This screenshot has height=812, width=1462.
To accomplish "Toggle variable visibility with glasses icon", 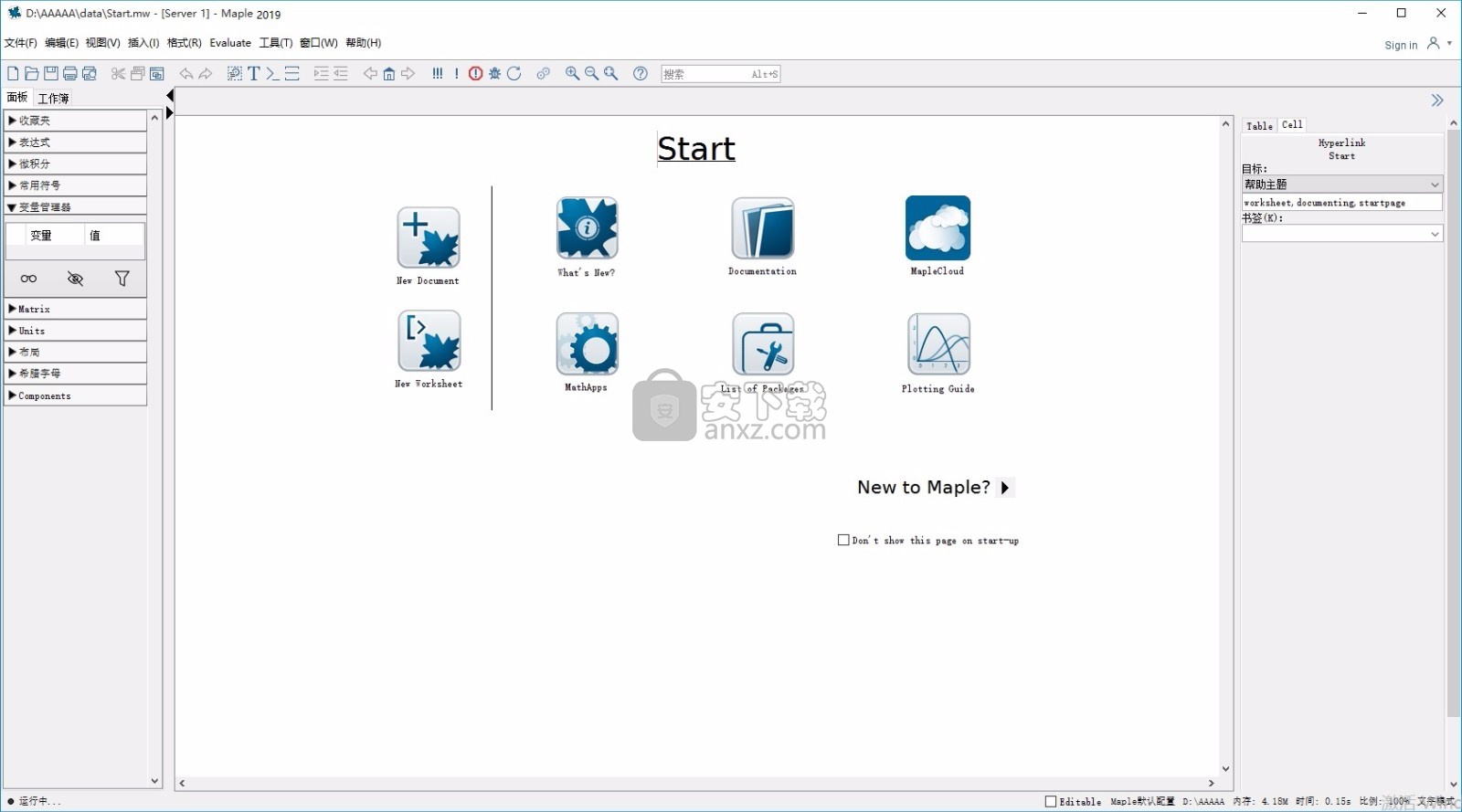I will pos(29,279).
